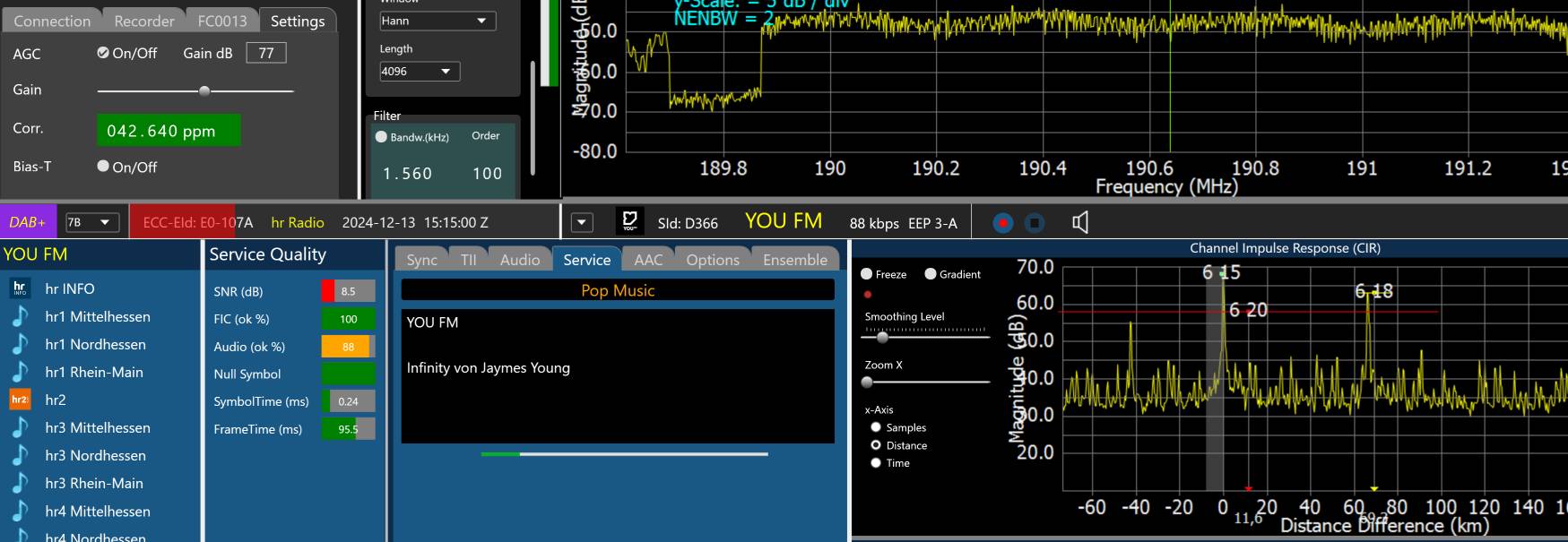Open the Recorder tab
Screen dimensions: 1568x542
(x=144, y=21)
